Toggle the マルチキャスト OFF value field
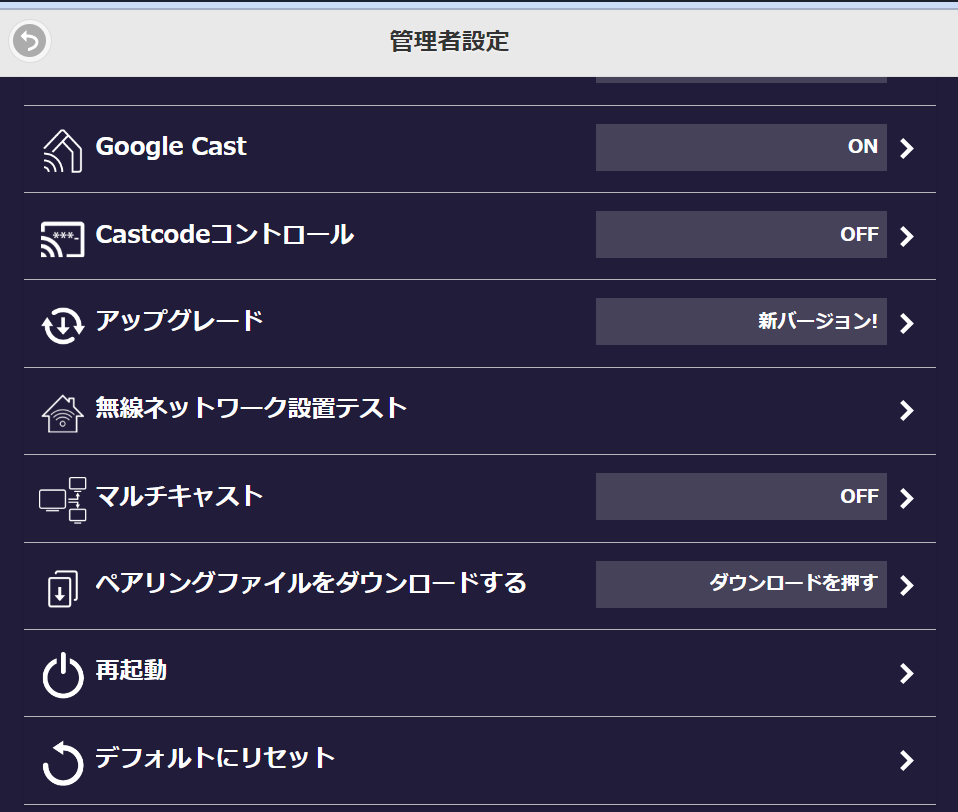958x812 pixels. (740, 497)
